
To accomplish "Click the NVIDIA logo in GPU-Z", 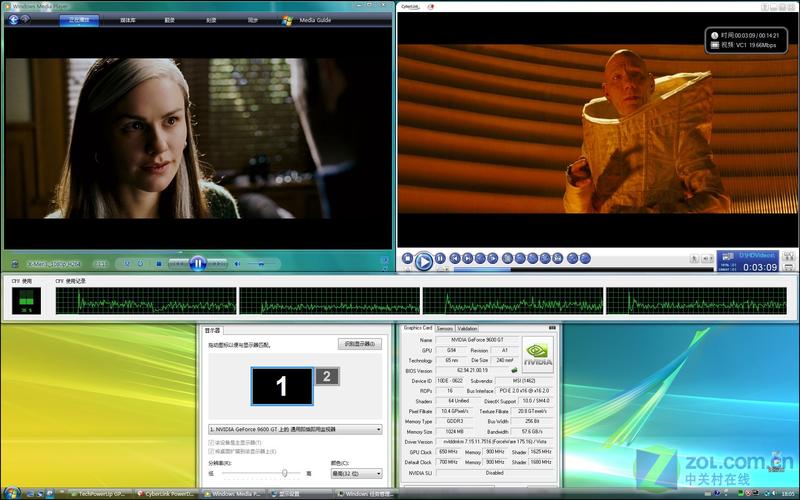I will [x=538, y=355].
